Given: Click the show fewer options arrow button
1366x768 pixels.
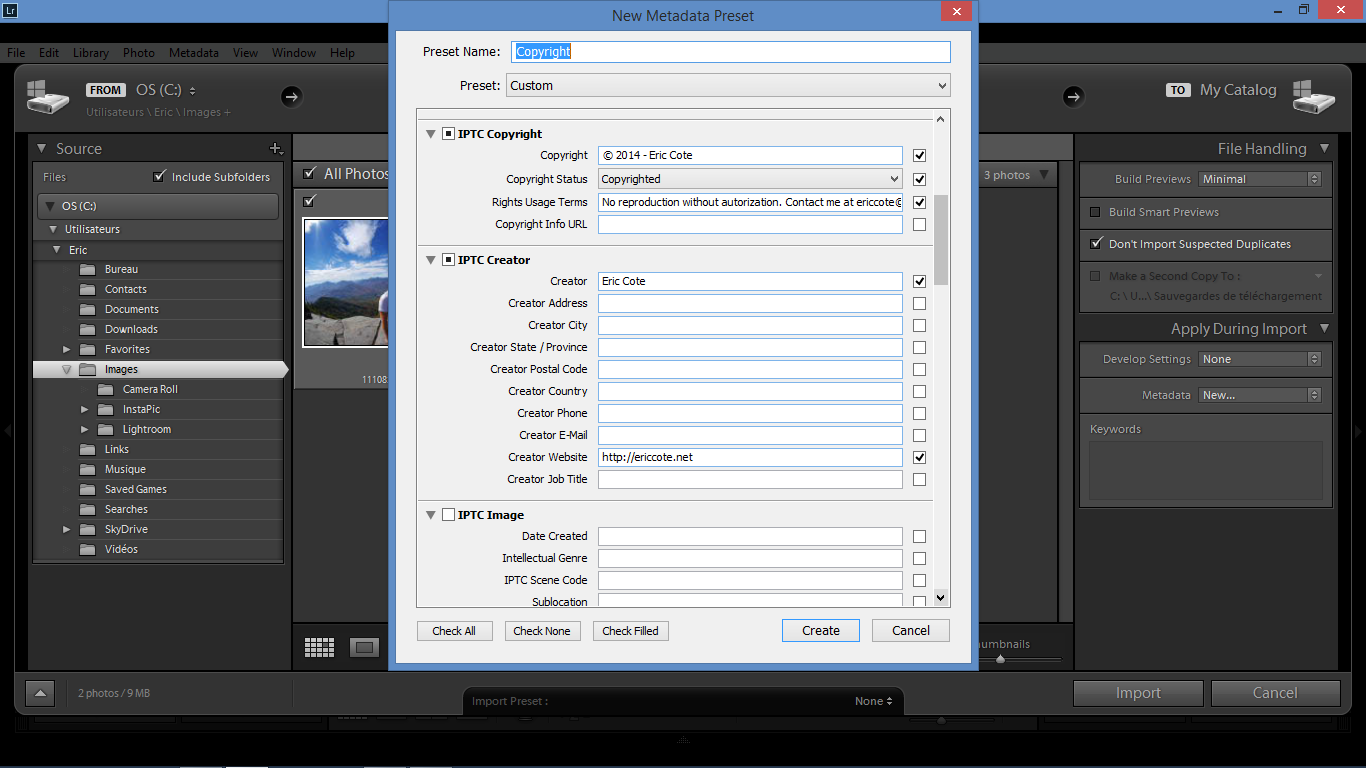Looking at the screenshot, I should tap(39, 693).
